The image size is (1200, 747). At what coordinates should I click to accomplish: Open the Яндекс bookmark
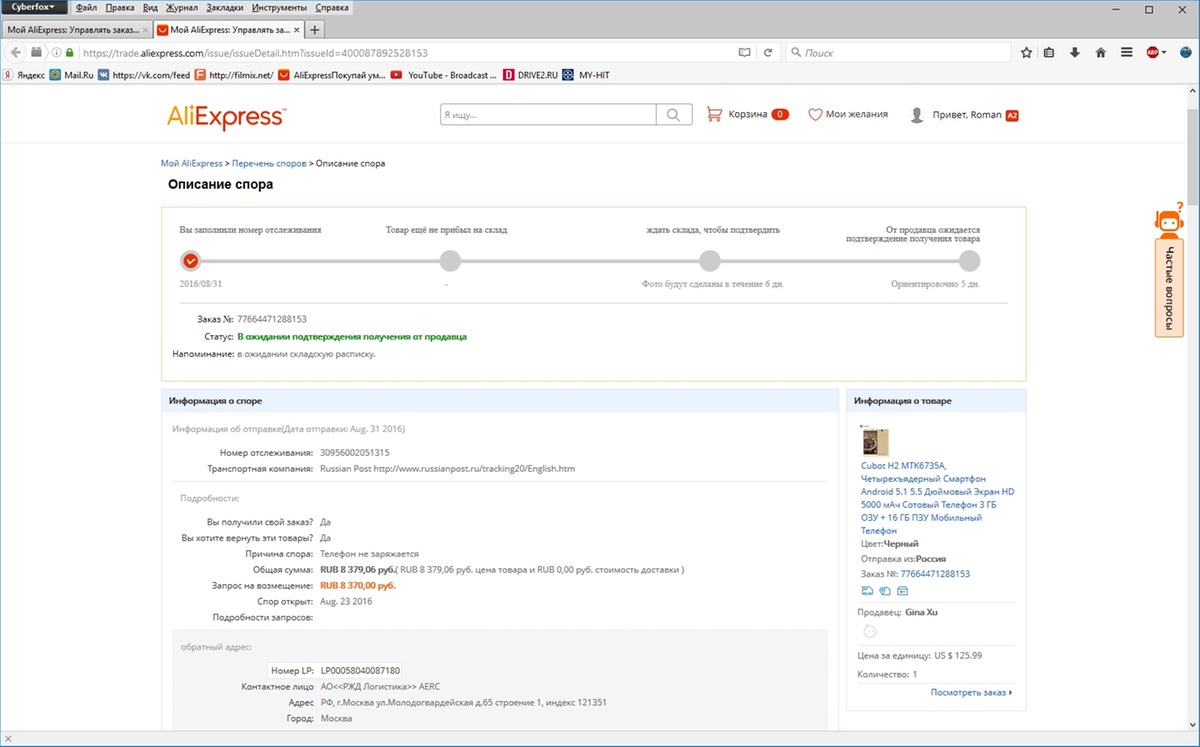click(23, 75)
